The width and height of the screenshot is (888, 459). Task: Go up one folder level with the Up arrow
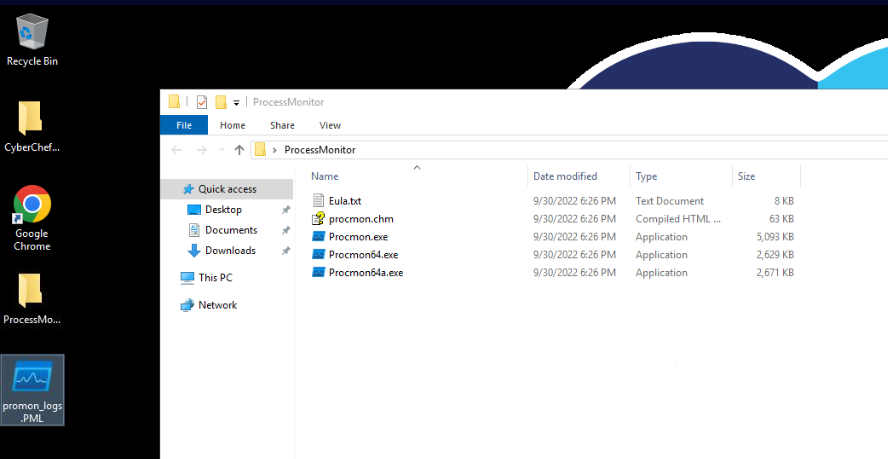[x=239, y=150]
